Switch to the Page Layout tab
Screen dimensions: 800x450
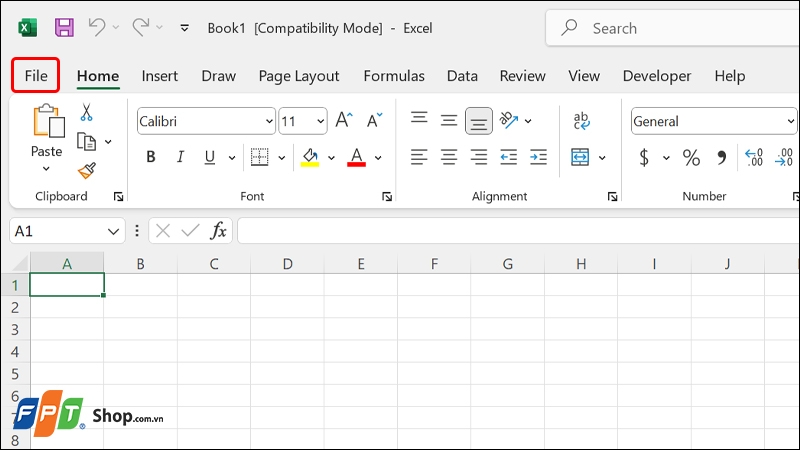pos(299,76)
